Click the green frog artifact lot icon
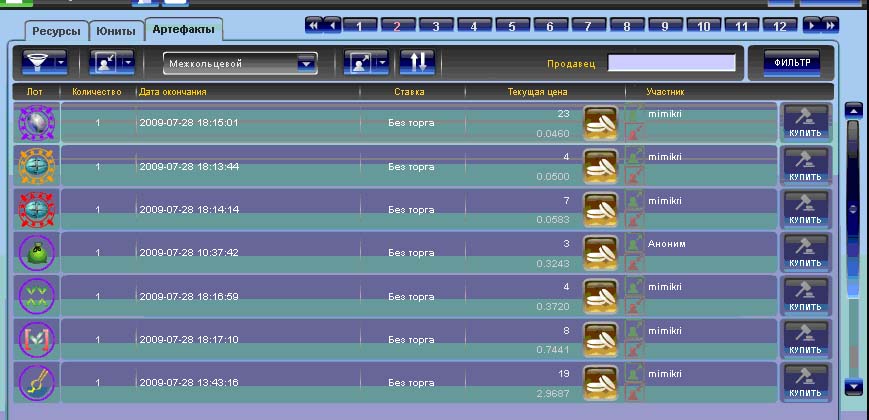The height and width of the screenshot is (420, 869). (x=35, y=253)
